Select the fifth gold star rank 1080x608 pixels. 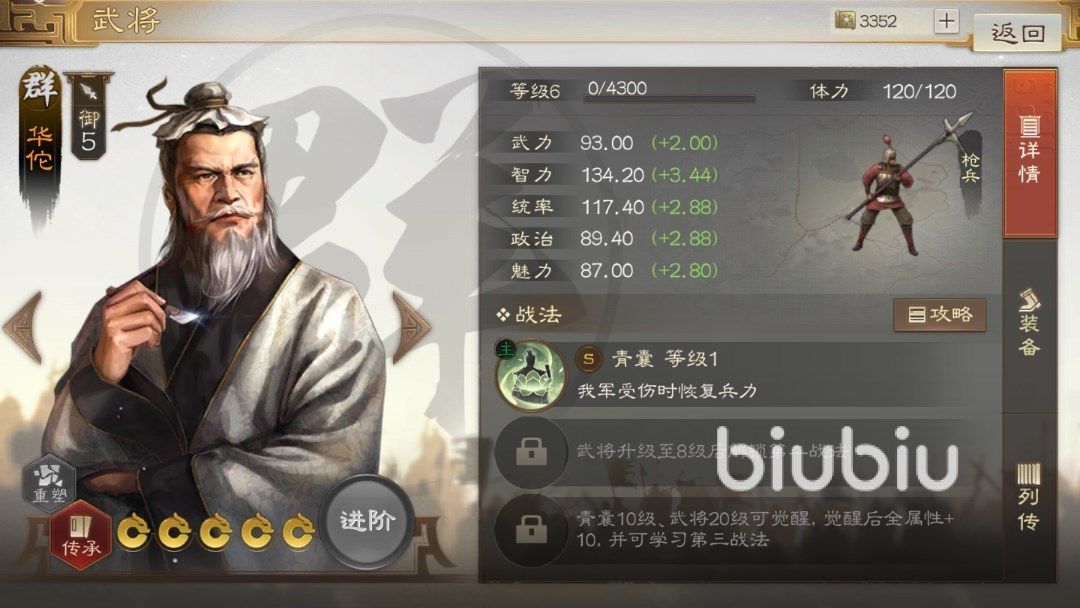pos(298,532)
